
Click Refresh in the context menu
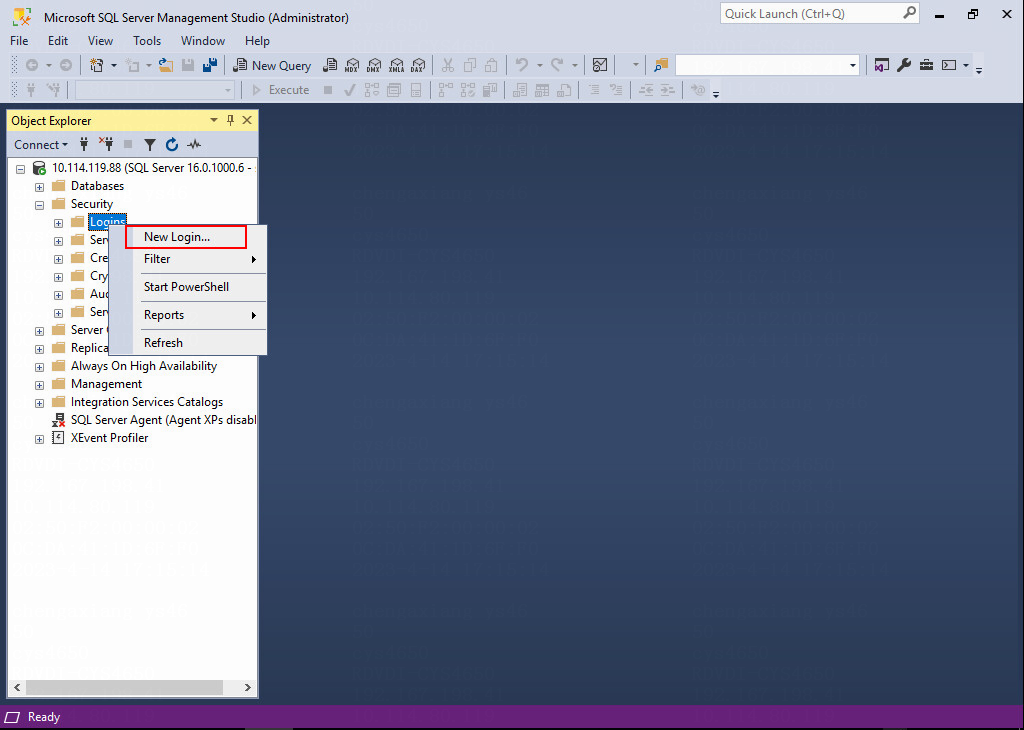[x=187, y=343]
